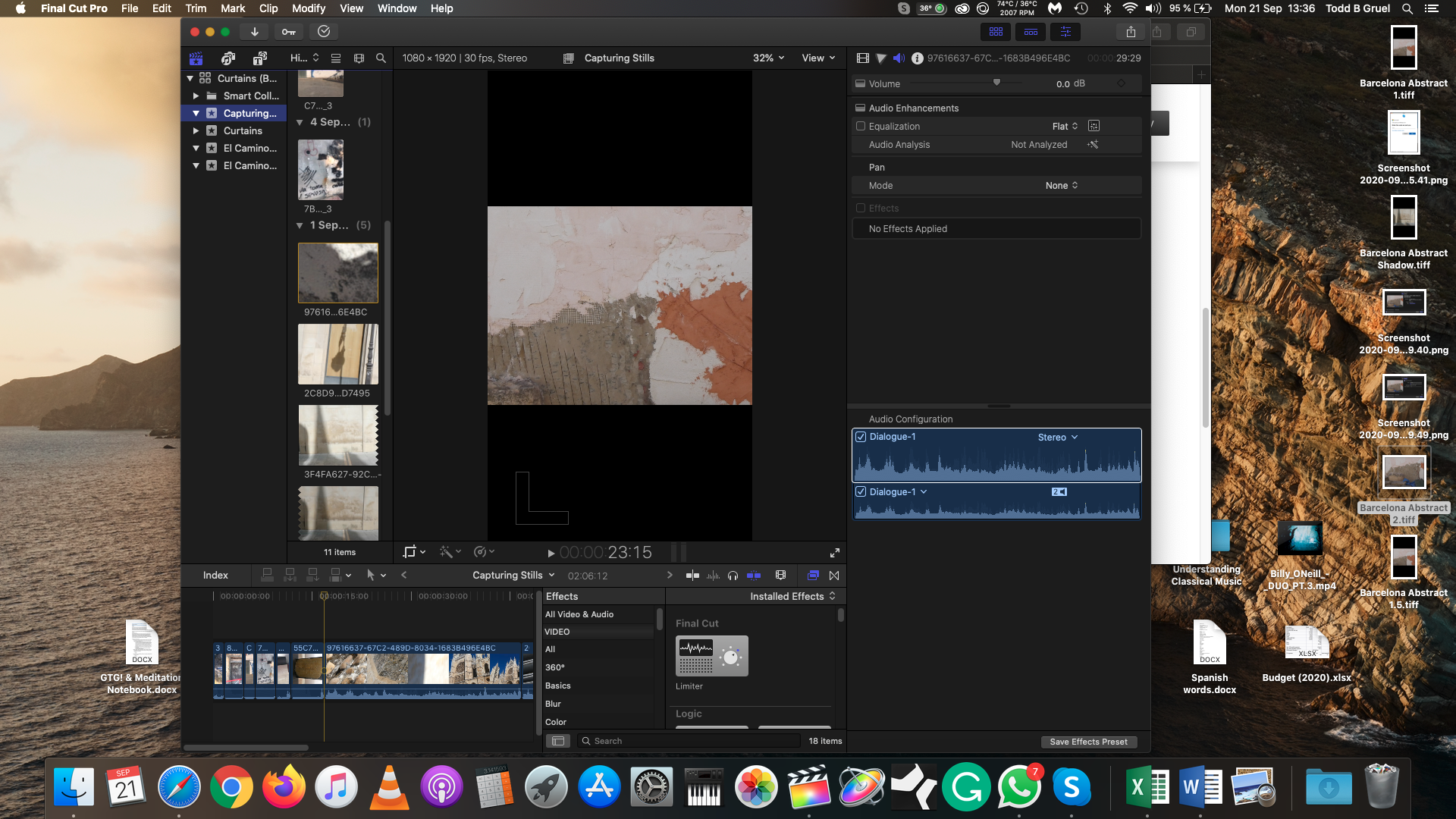1456x819 pixels.
Task: Open the Pan Mode None dropdown
Action: [1062, 186]
